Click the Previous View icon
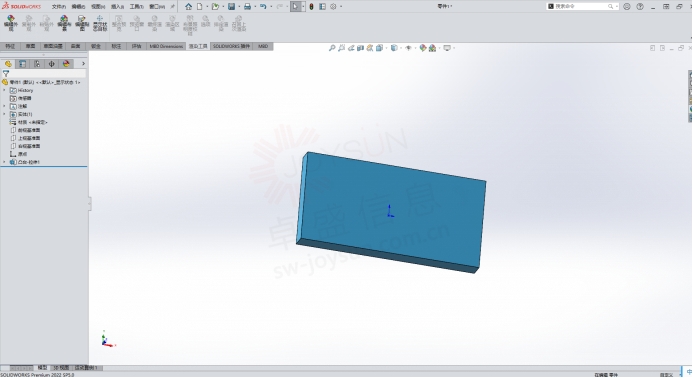The image size is (693, 378). 351,48
